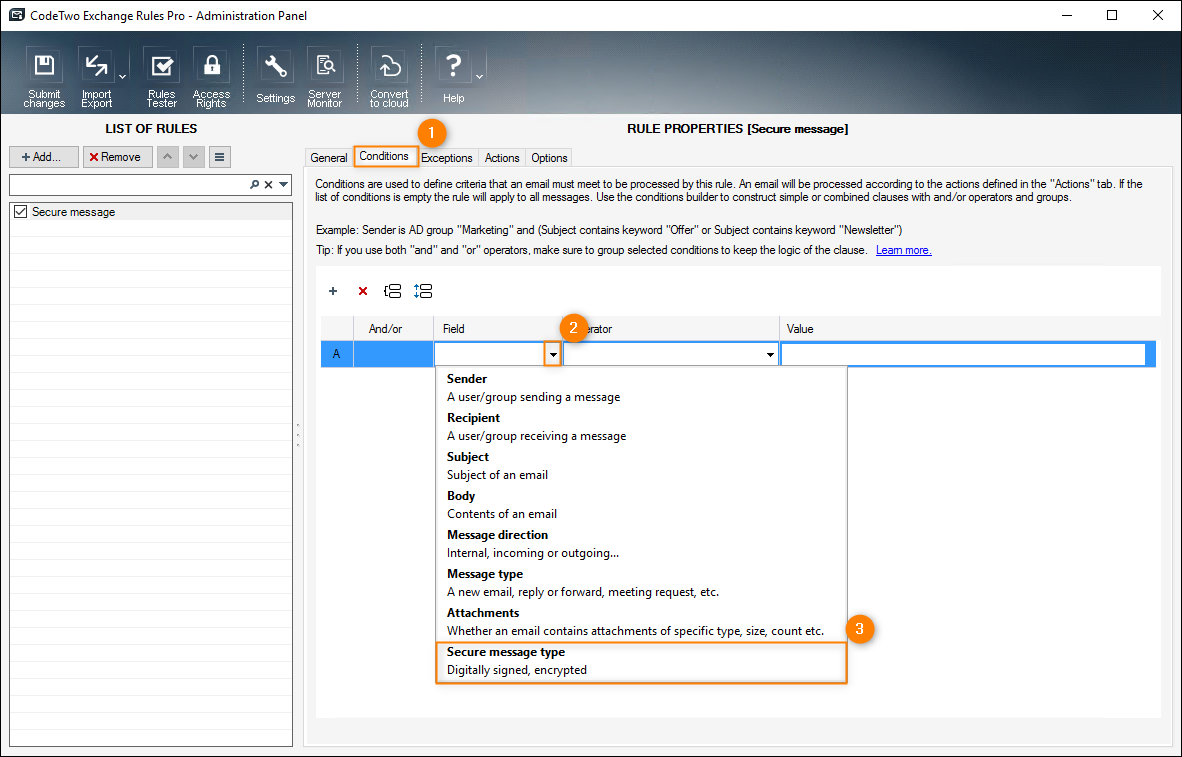Switch to the General tab
The height and width of the screenshot is (757, 1182).
point(329,158)
